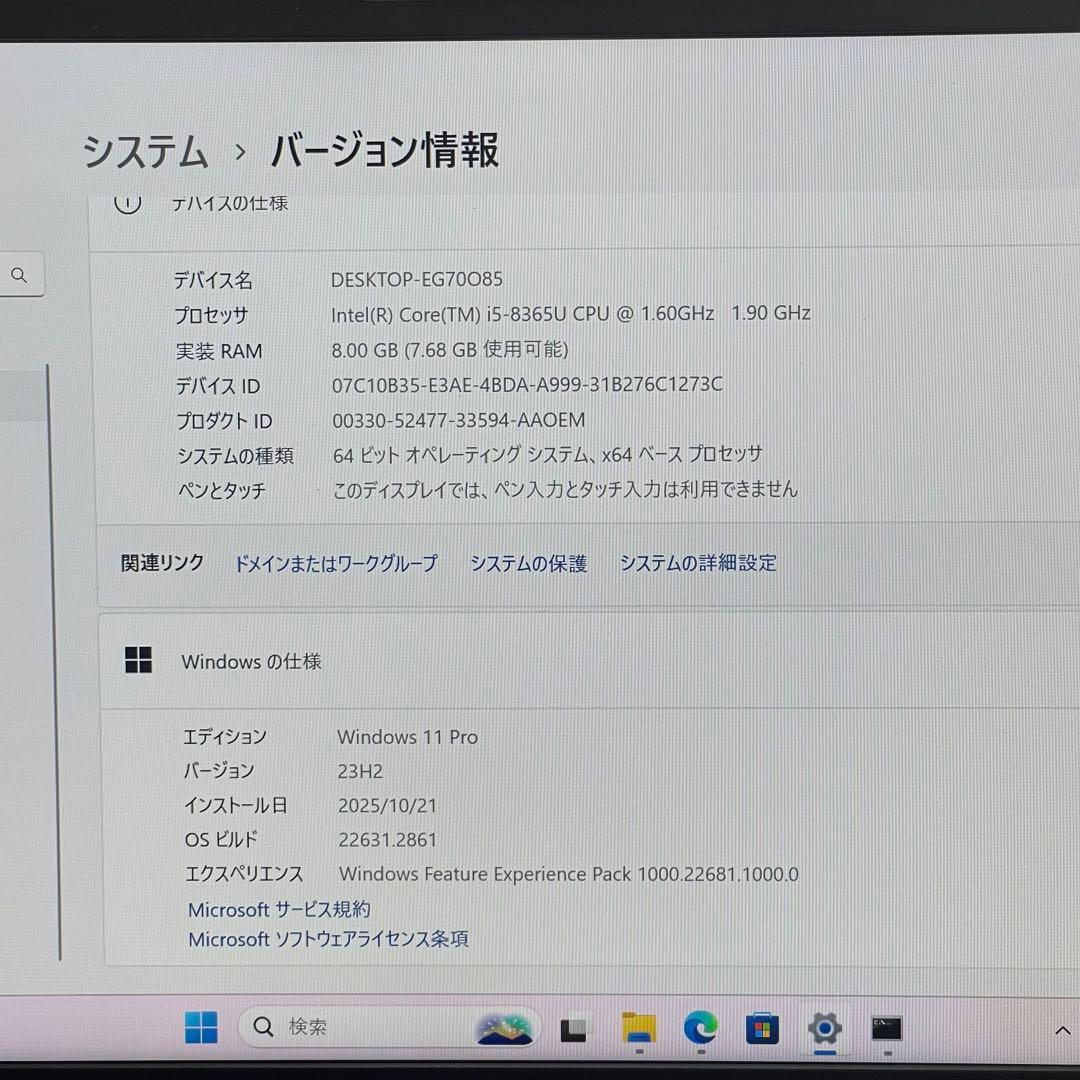
Task: Open Microsoft ソフトウェアライセンス条項 link
Action: (329, 939)
